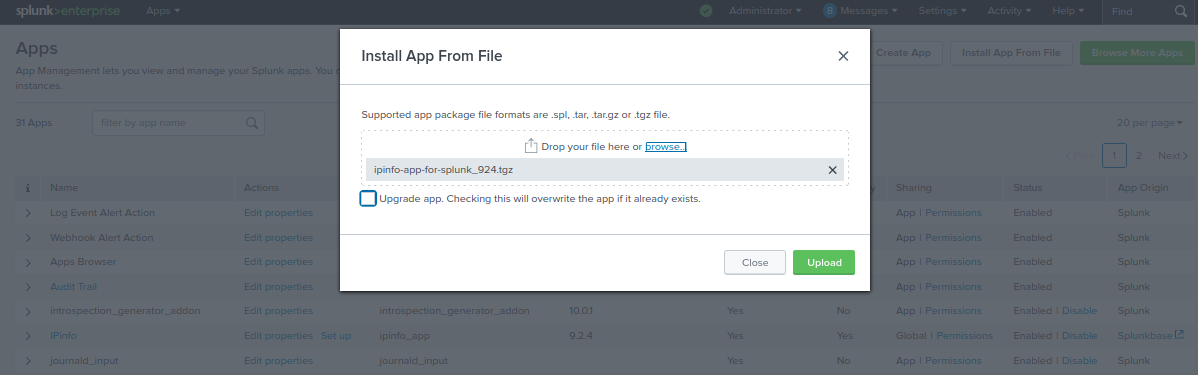Click Create App button
The height and width of the screenshot is (375, 1198).
(903, 53)
